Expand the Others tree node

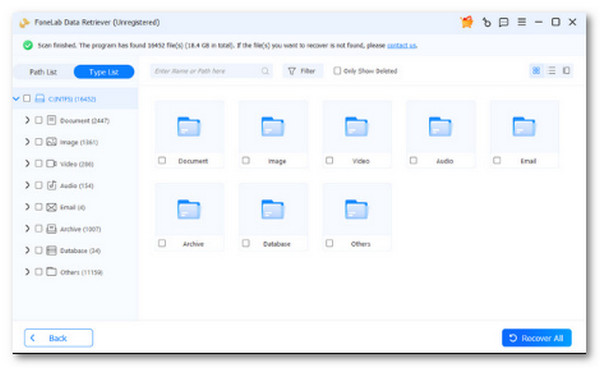(x=27, y=272)
